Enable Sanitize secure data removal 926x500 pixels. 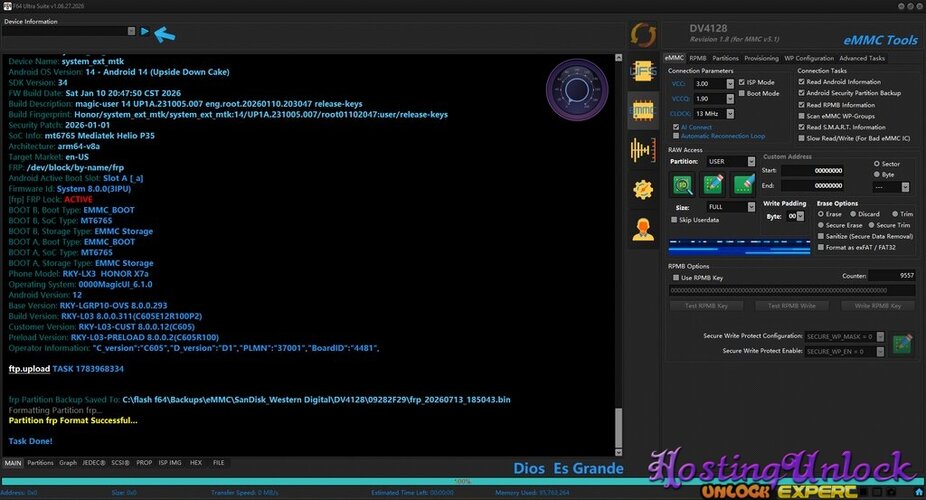click(821, 236)
